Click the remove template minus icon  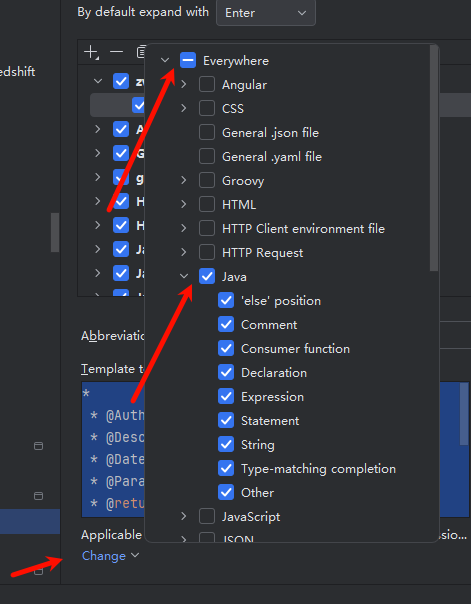pyautogui.click(x=116, y=52)
